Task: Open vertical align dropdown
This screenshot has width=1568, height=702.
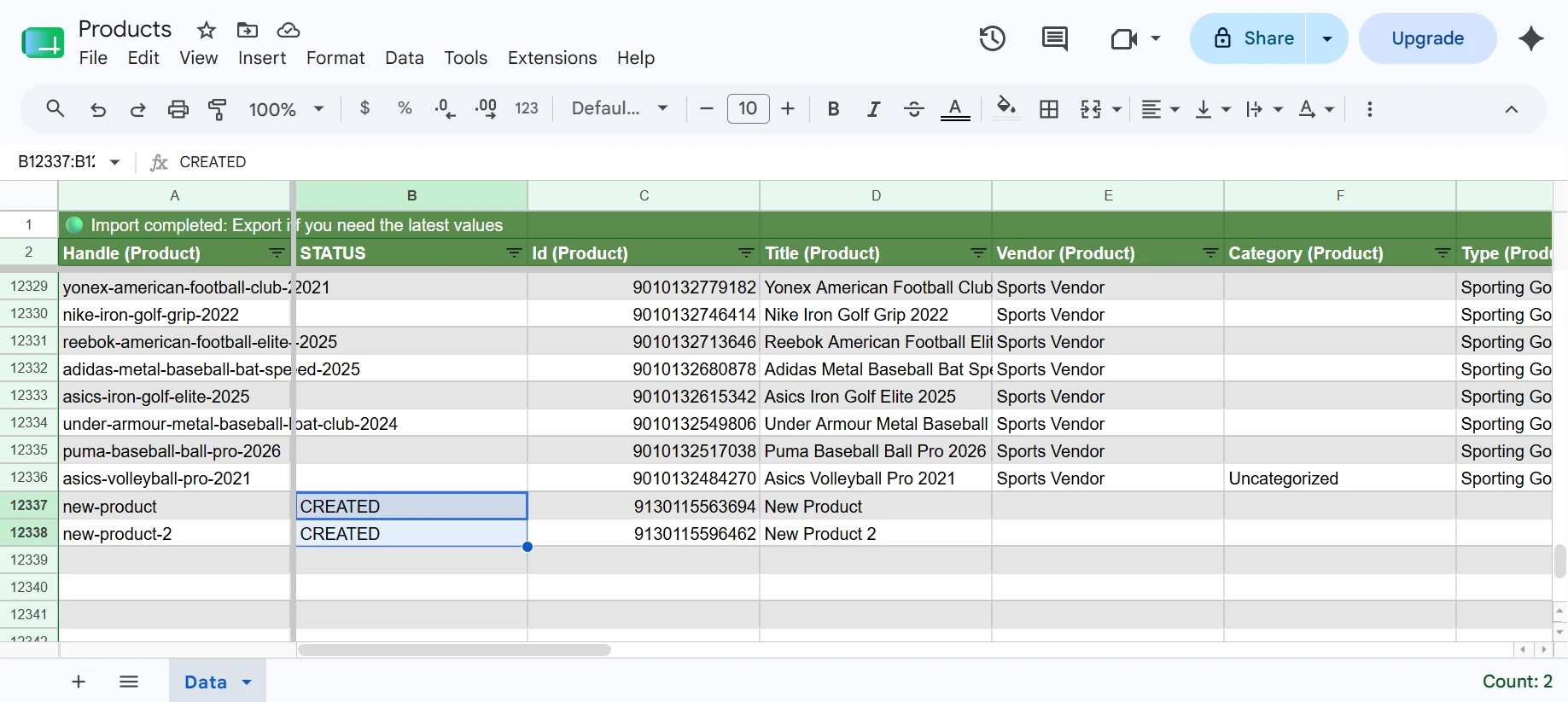Action: (x=1212, y=109)
